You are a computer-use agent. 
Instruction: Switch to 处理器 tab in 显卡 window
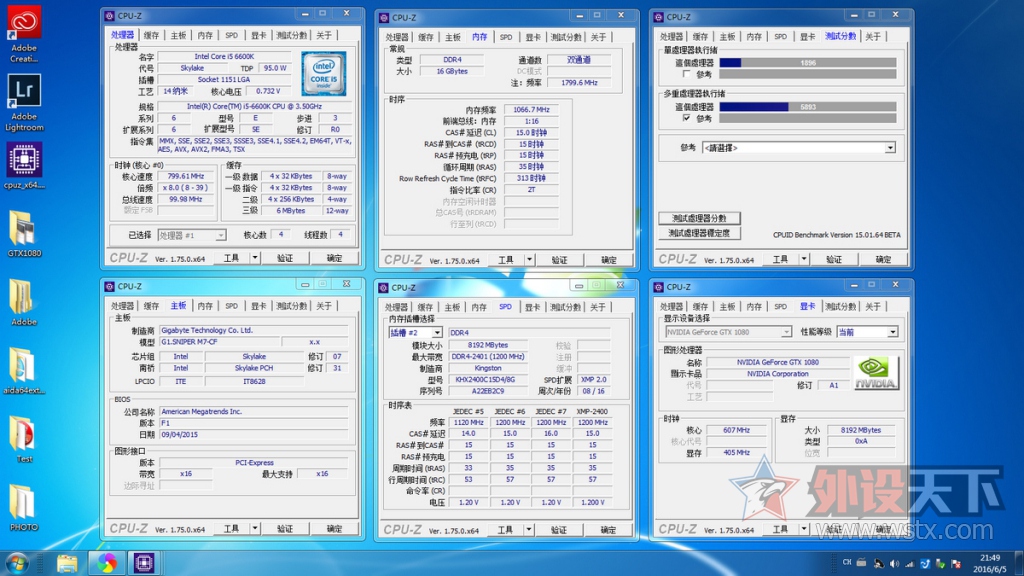[x=671, y=306]
